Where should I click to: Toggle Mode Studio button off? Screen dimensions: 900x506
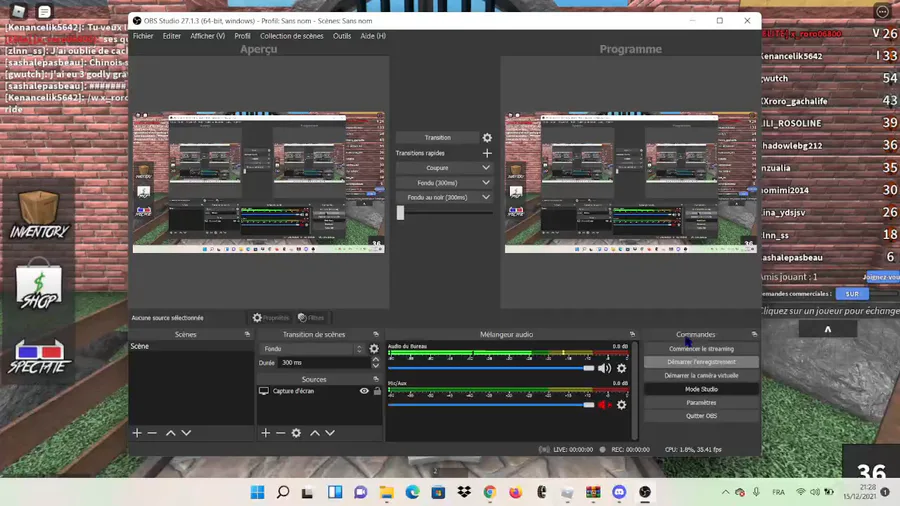click(x=701, y=389)
